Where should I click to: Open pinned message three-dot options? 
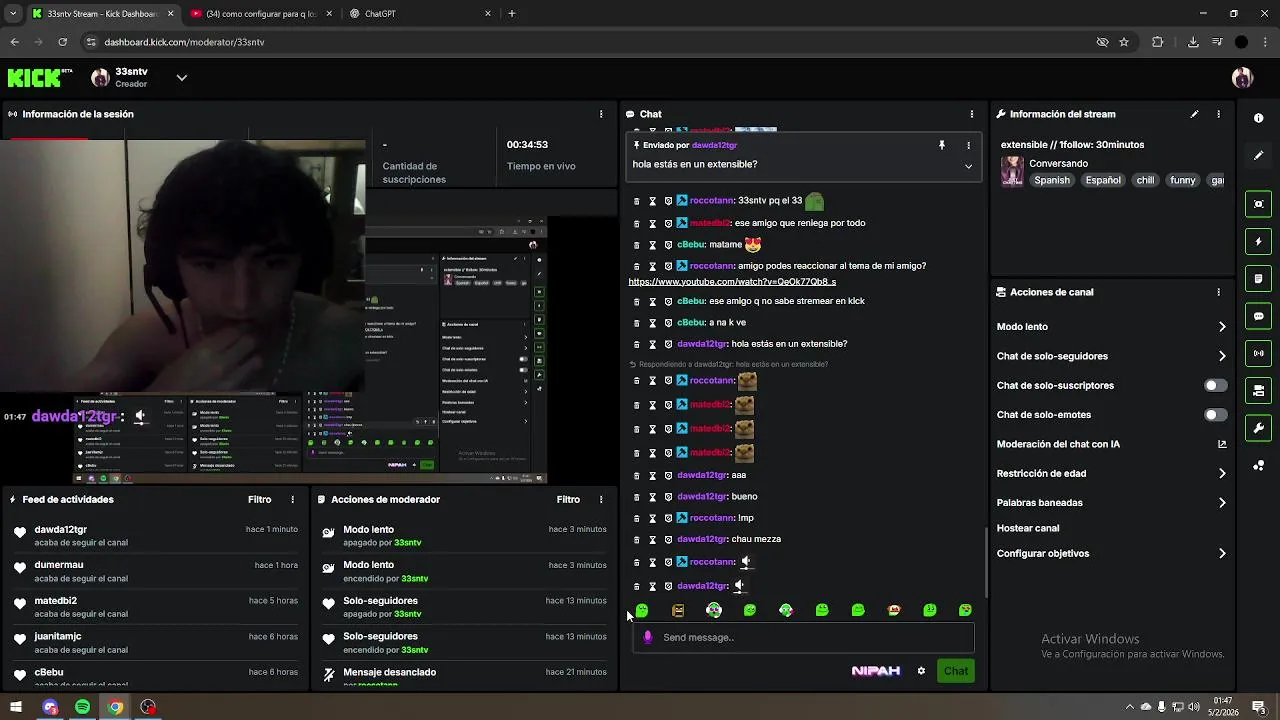(968, 145)
